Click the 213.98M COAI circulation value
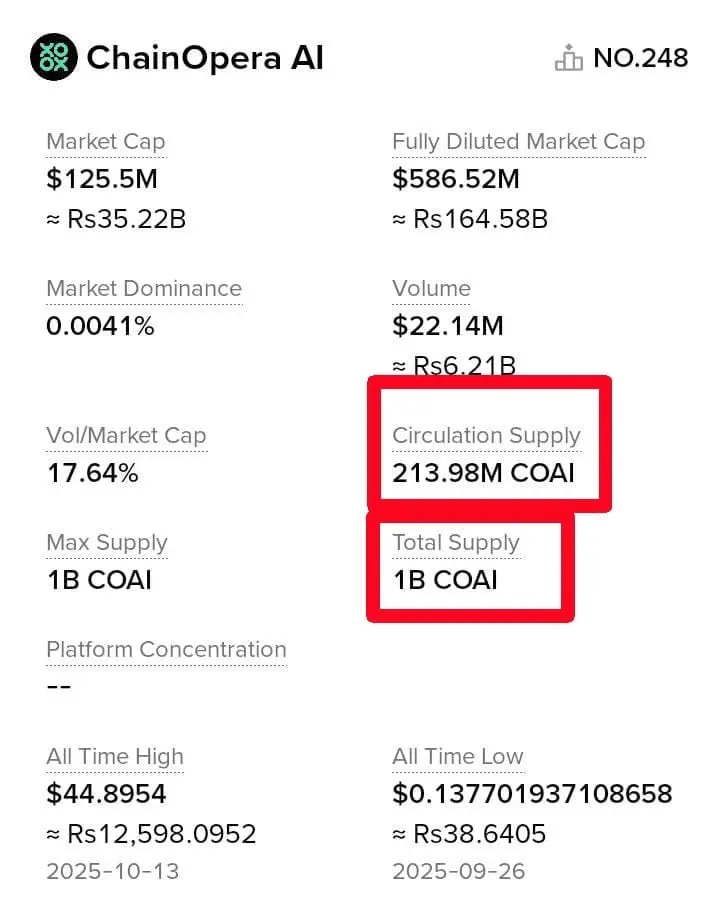The height and width of the screenshot is (902, 719). (x=483, y=473)
